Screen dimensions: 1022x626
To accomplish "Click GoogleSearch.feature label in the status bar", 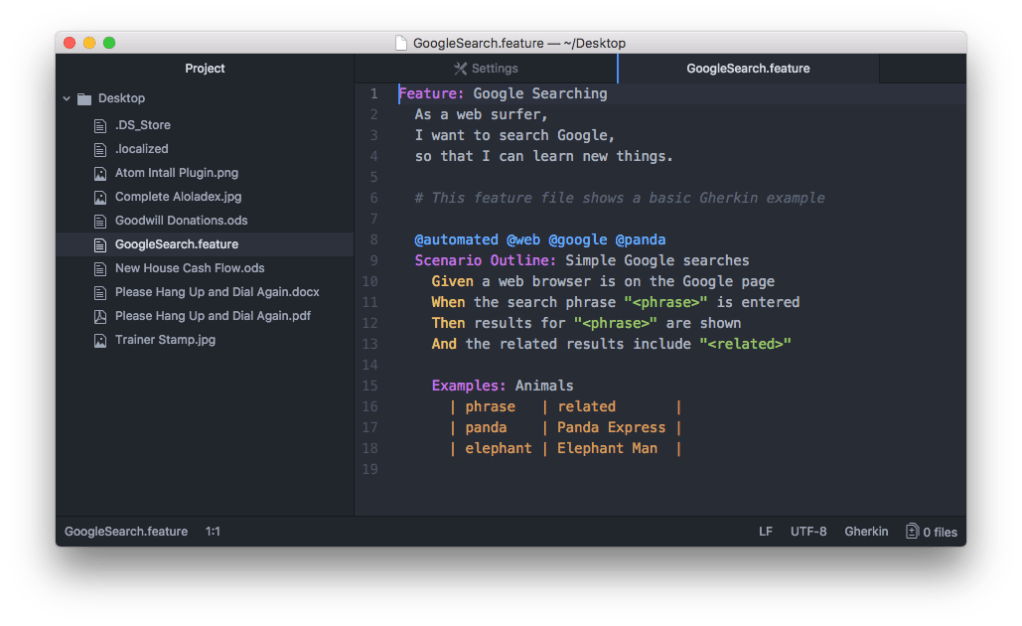I will [126, 531].
